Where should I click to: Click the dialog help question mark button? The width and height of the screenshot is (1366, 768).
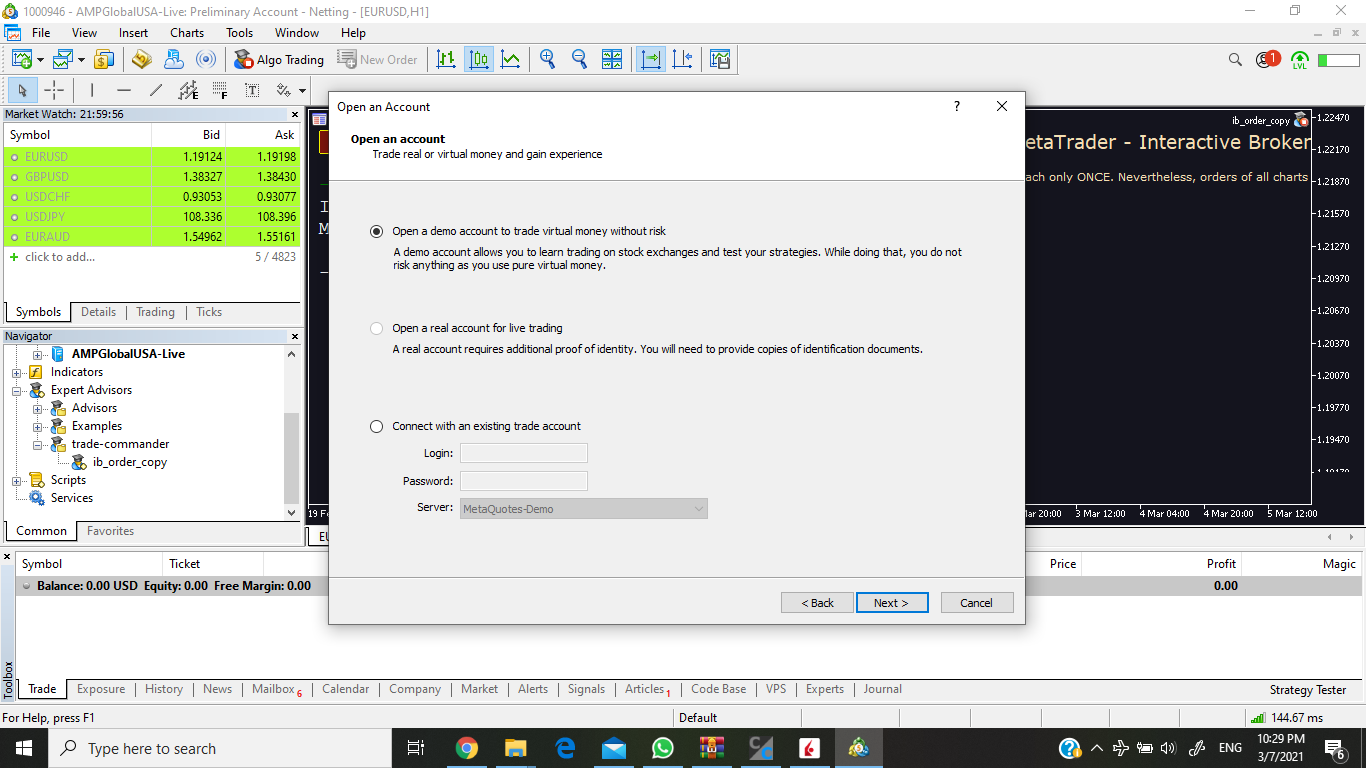coord(956,106)
